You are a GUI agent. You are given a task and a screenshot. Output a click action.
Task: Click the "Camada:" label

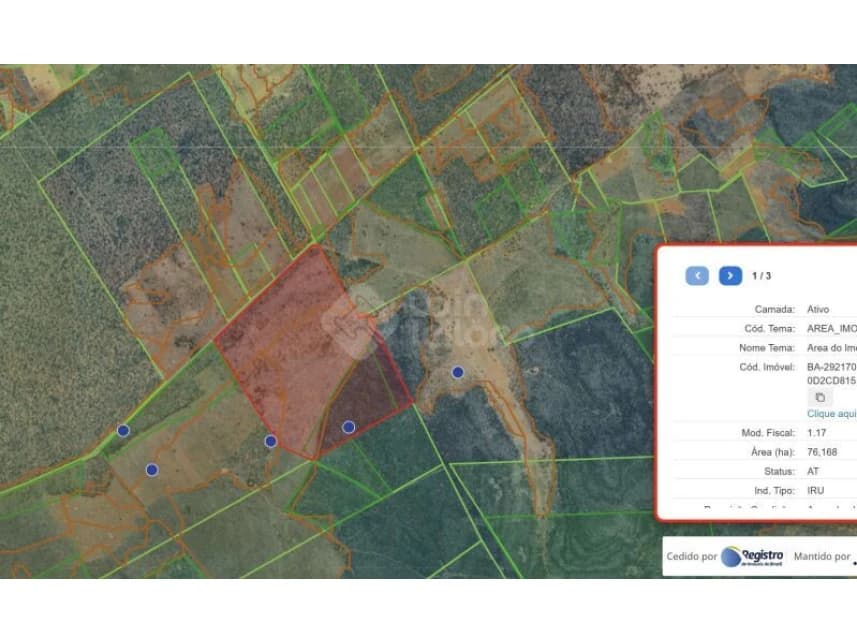tap(774, 309)
